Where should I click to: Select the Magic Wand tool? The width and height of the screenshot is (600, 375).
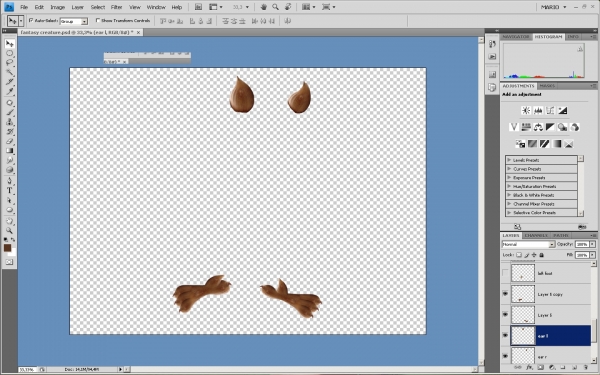pyautogui.click(x=10, y=72)
